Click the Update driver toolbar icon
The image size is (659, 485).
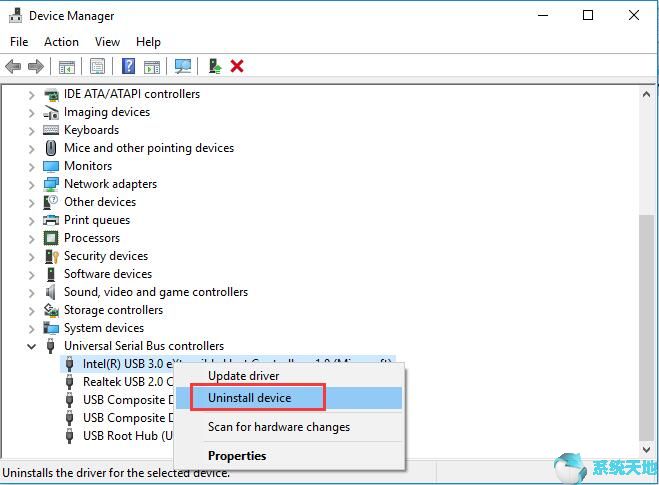coord(215,66)
